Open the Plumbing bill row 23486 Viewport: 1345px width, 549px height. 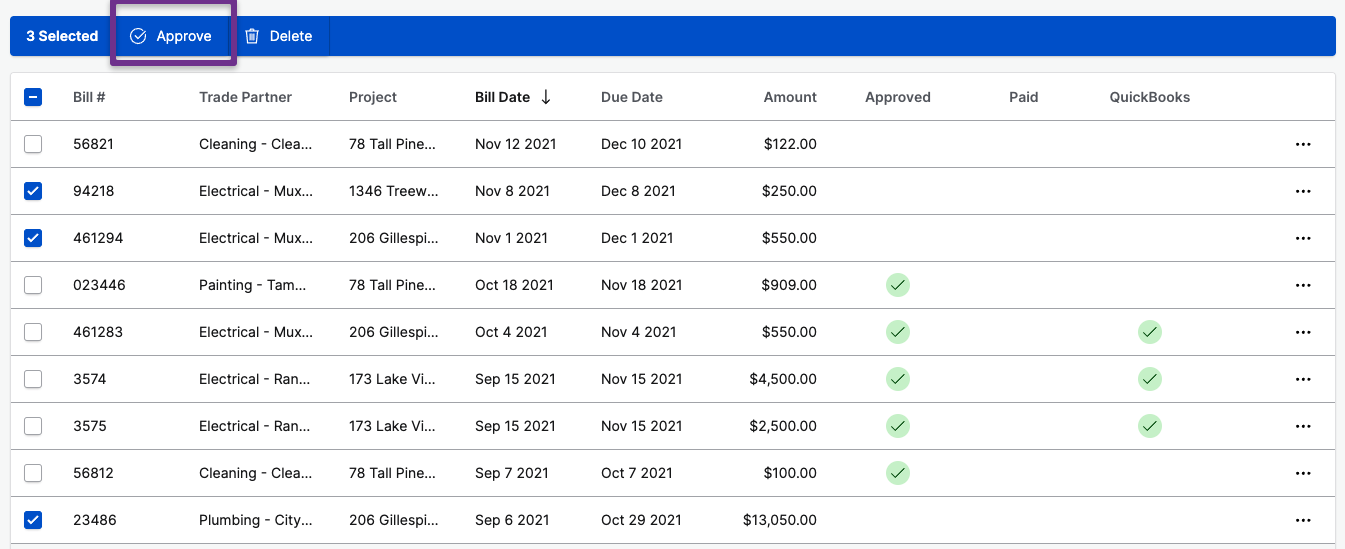(x=672, y=520)
